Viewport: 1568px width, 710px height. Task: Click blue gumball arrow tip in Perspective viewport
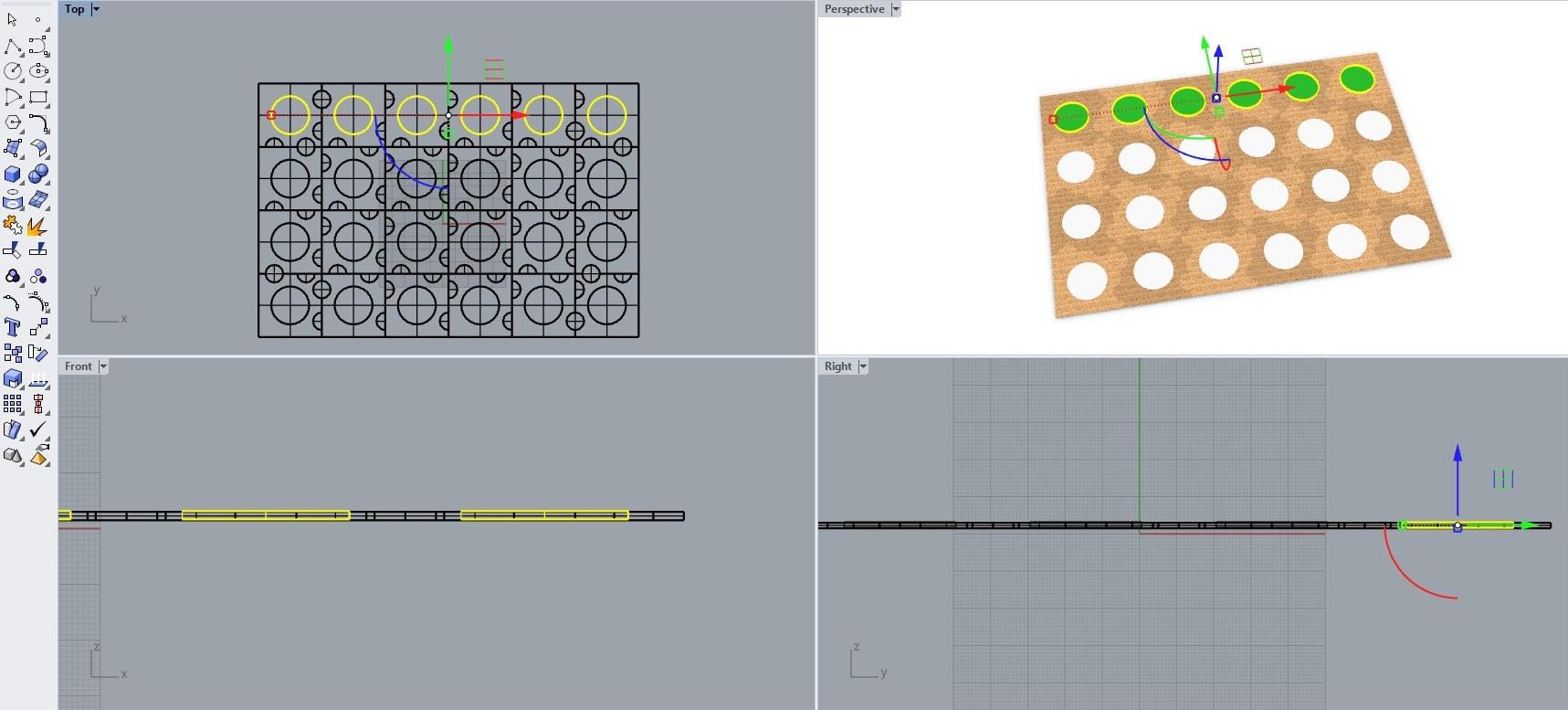1218,50
